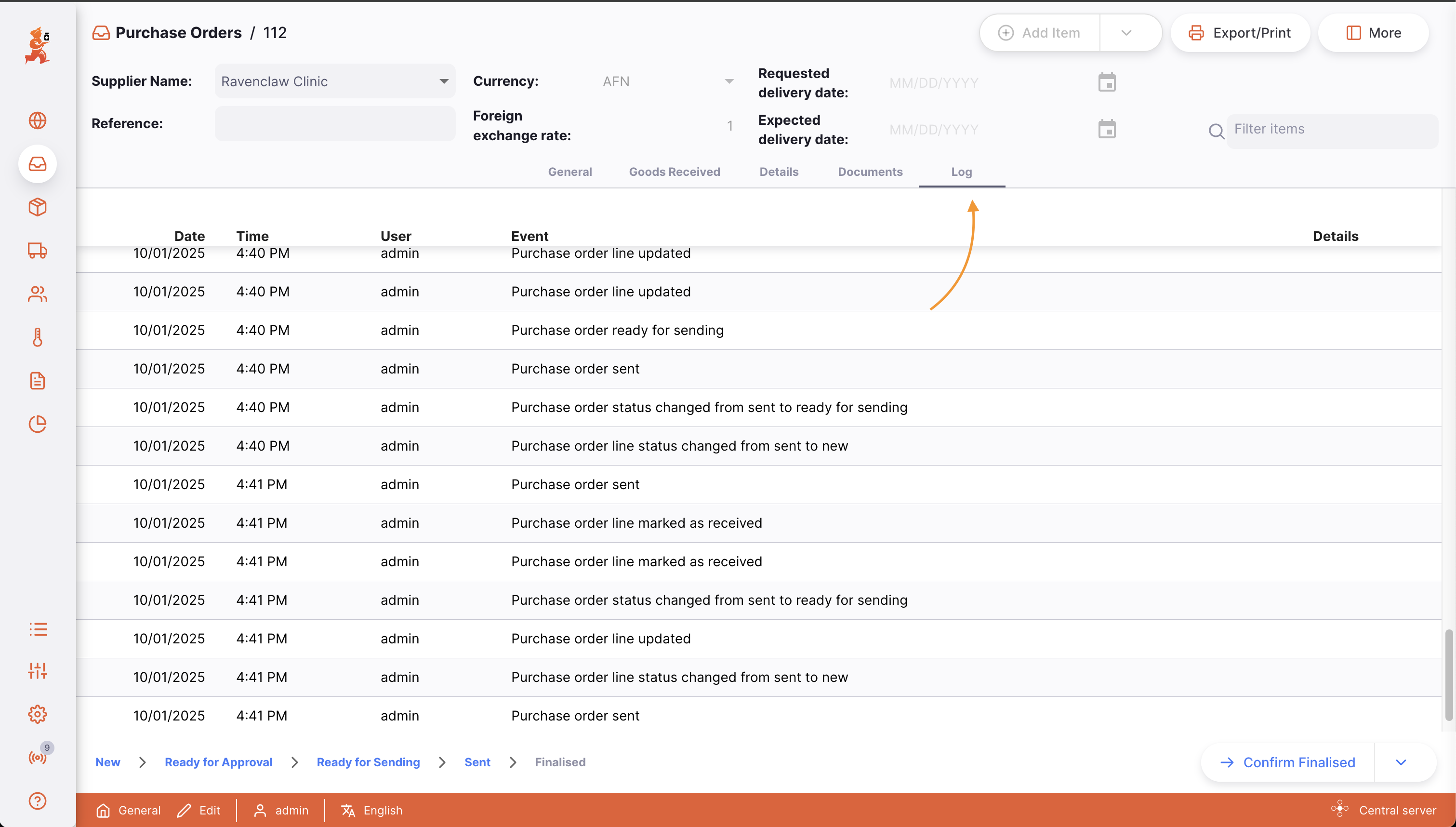Image resolution: width=1456 pixels, height=827 pixels.
Task: Switch to the Documents tab
Action: coord(870,172)
